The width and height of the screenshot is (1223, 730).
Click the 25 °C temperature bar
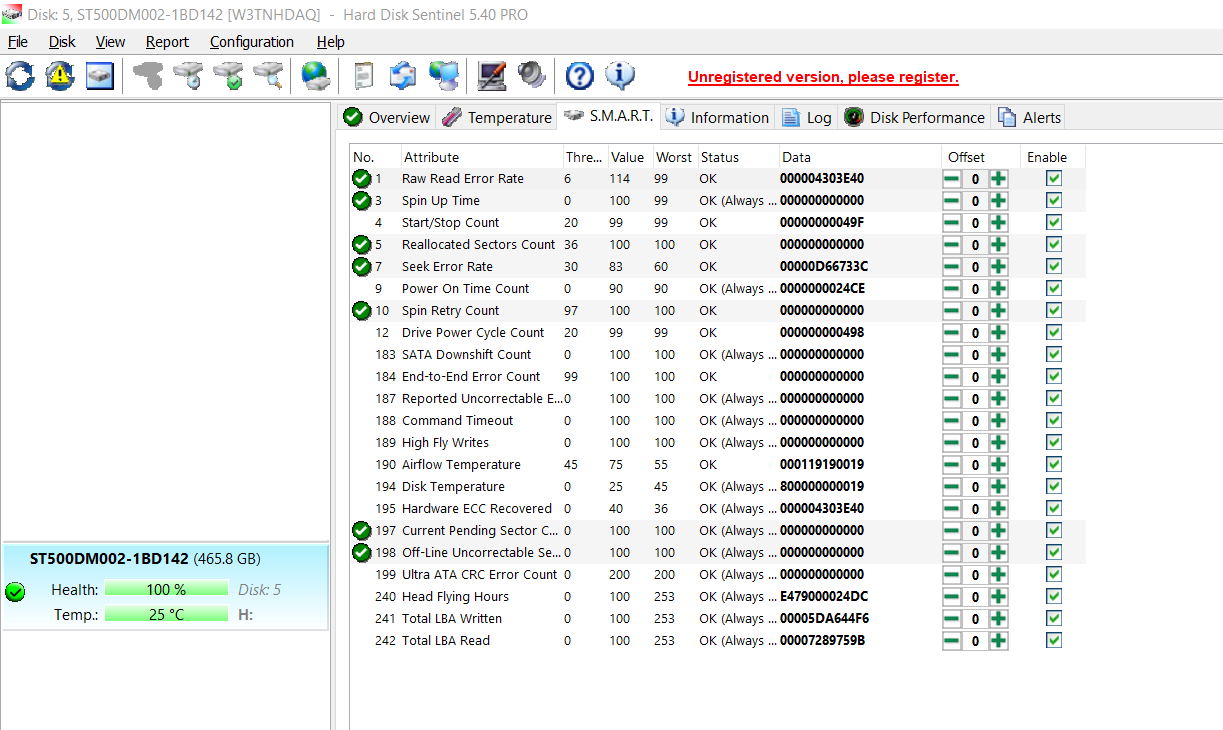click(x=166, y=614)
